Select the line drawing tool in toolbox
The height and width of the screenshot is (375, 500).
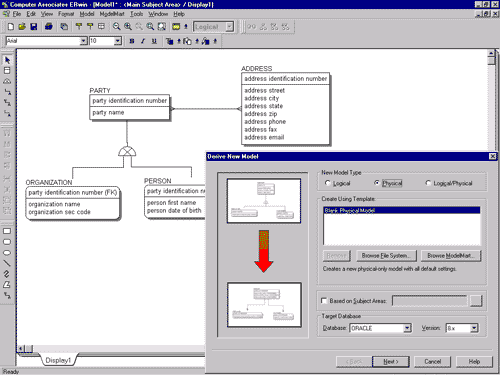click(x=7, y=263)
